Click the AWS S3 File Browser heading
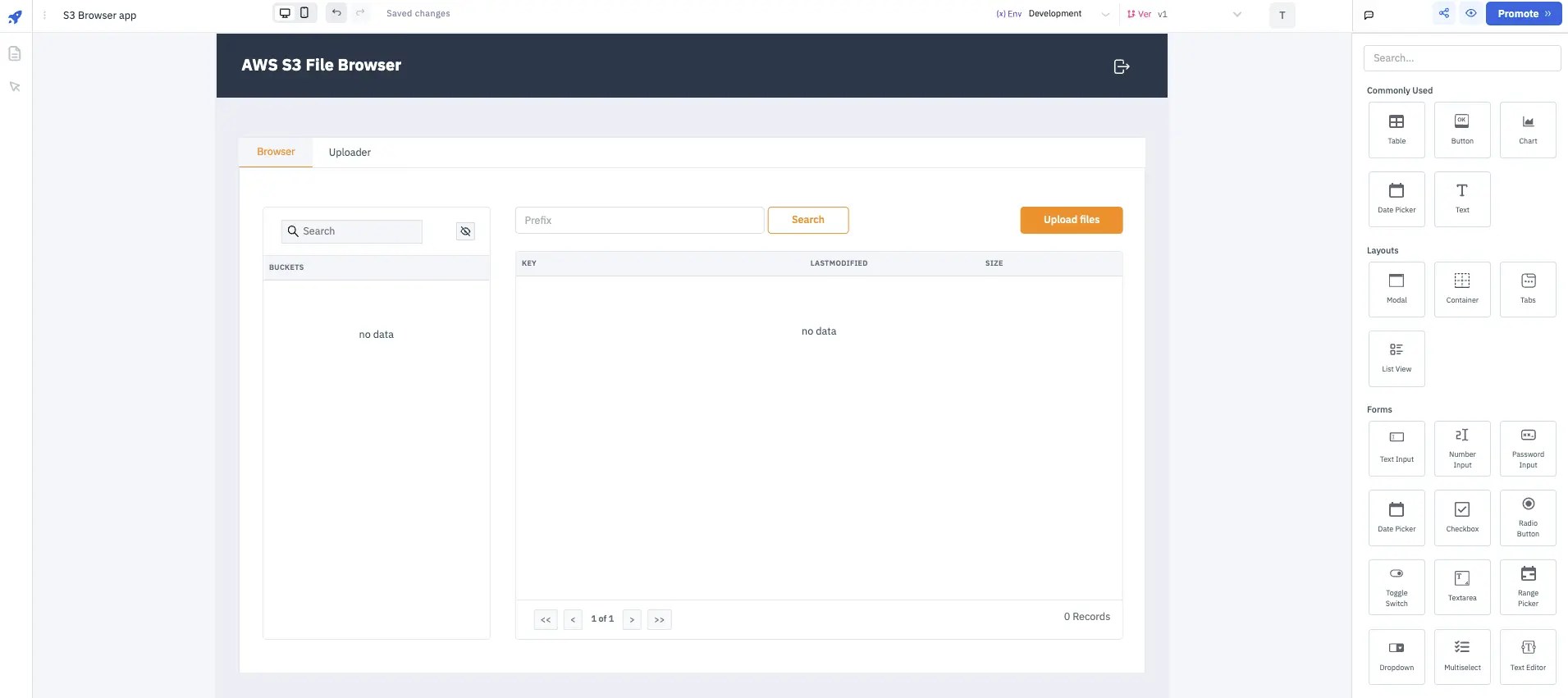1568x698 pixels. (x=322, y=66)
